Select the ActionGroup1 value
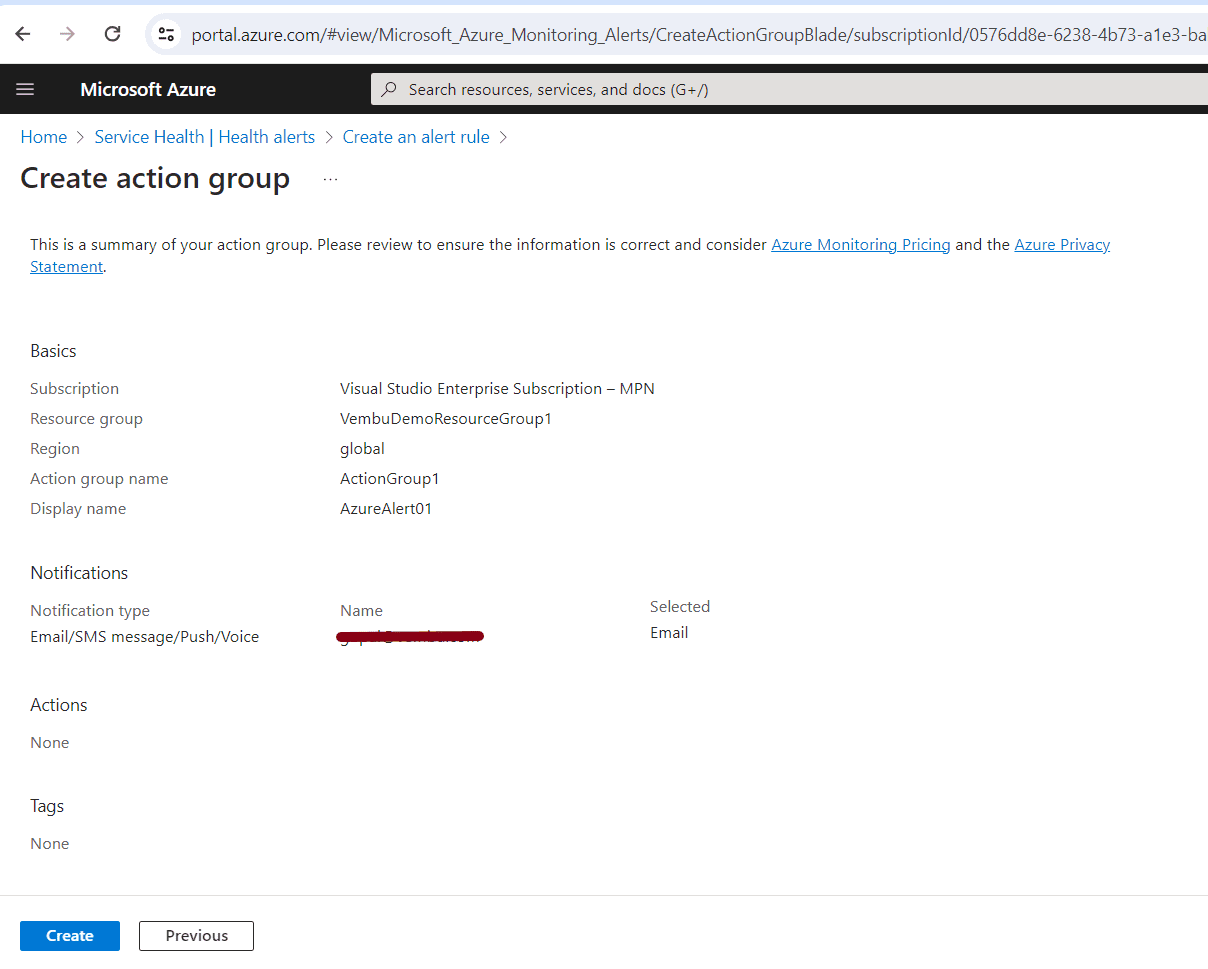 coord(390,479)
